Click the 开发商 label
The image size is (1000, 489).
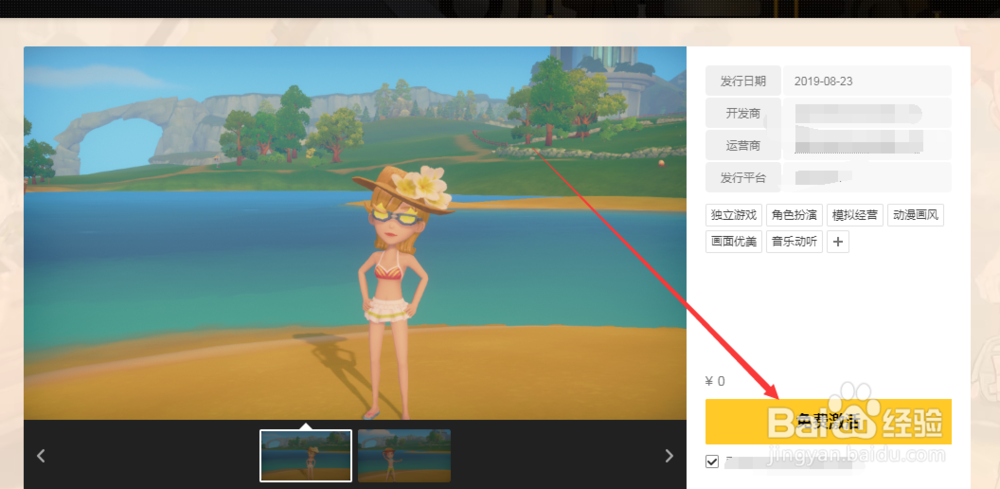click(743, 113)
